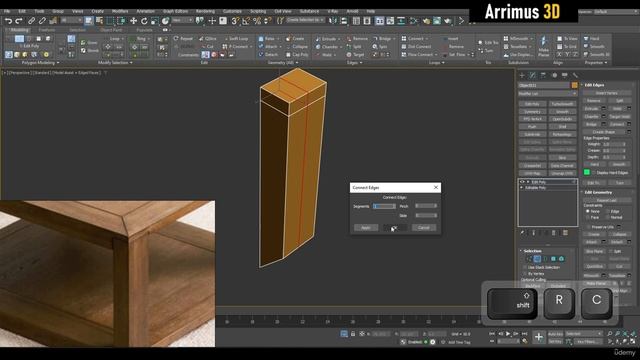
Task: Click Apply in Connect Edges dialog
Action: click(x=366, y=227)
